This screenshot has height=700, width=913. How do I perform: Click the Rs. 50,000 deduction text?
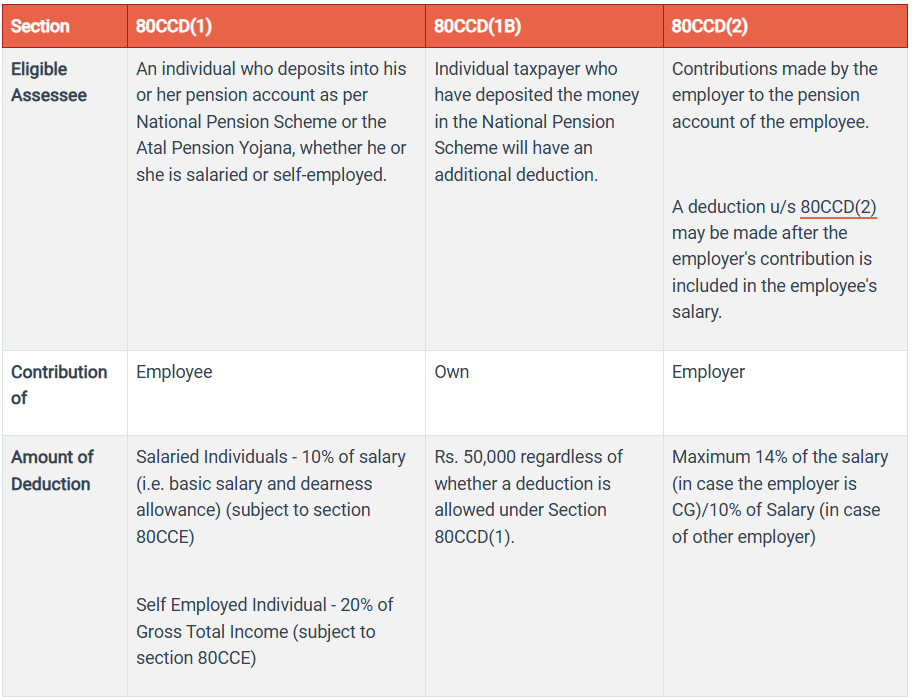pos(528,496)
